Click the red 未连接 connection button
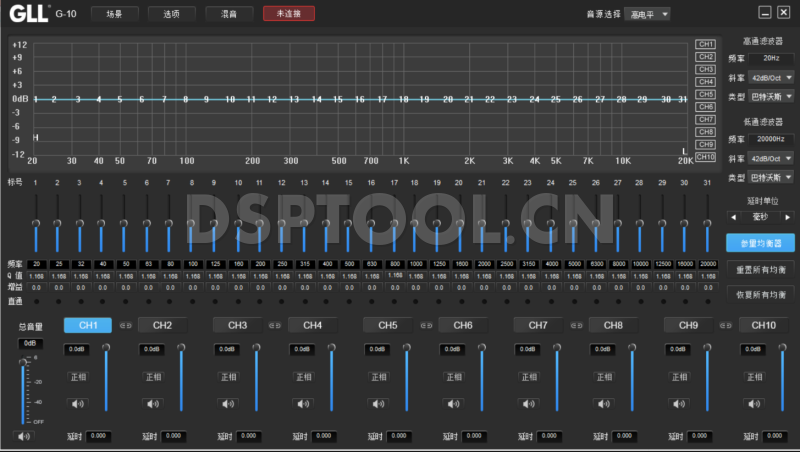The width and height of the screenshot is (800, 452). point(288,14)
